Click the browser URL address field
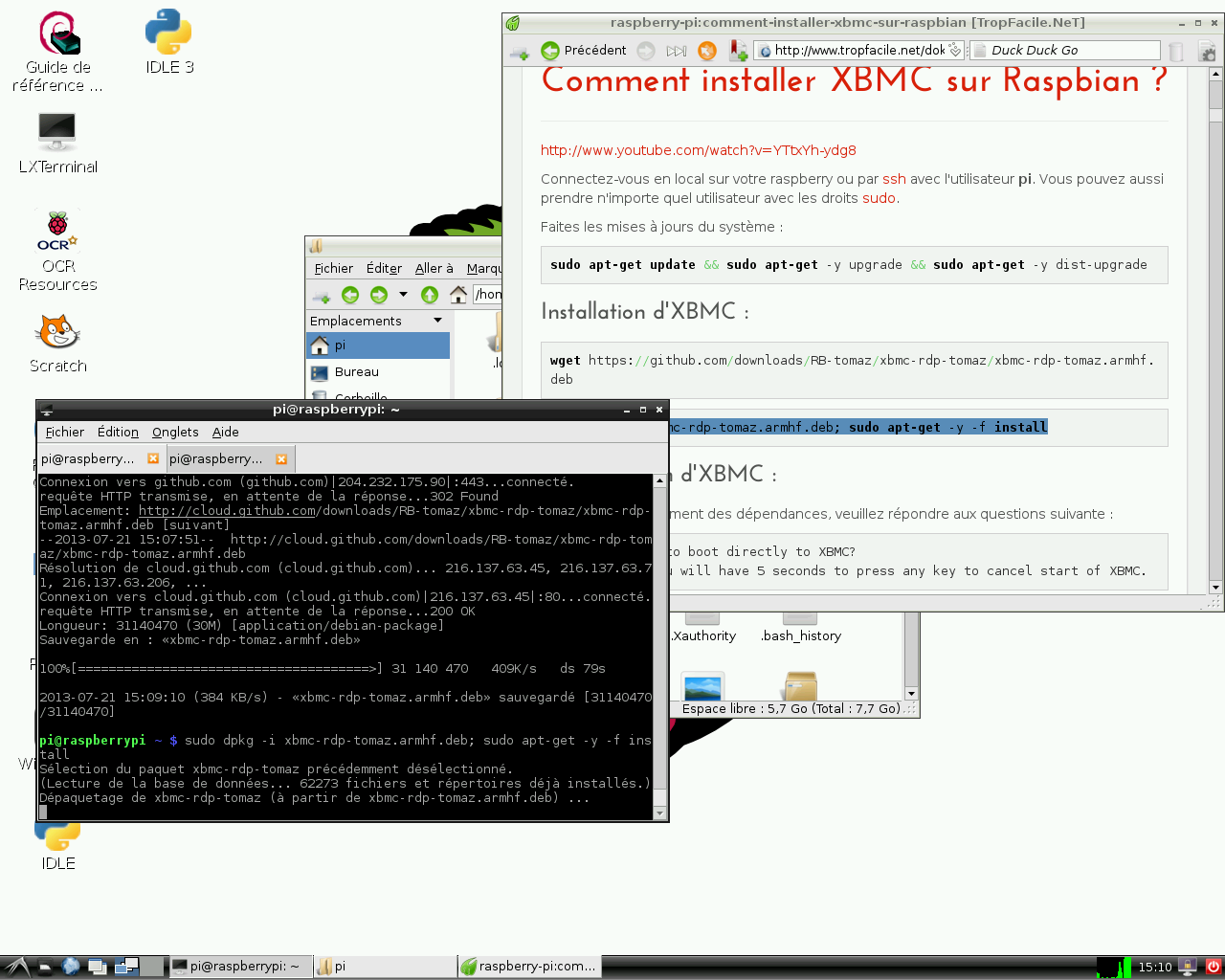The width and height of the screenshot is (1225, 980). click(858, 51)
